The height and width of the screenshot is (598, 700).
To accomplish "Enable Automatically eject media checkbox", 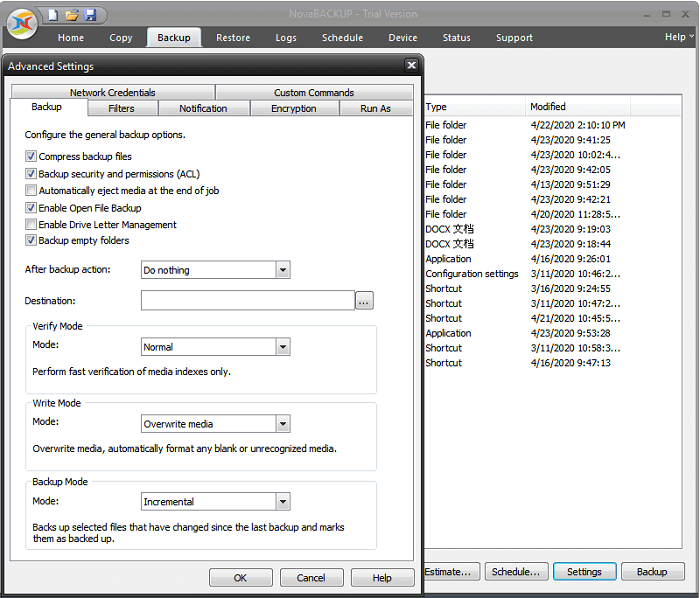I will click(x=31, y=191).
